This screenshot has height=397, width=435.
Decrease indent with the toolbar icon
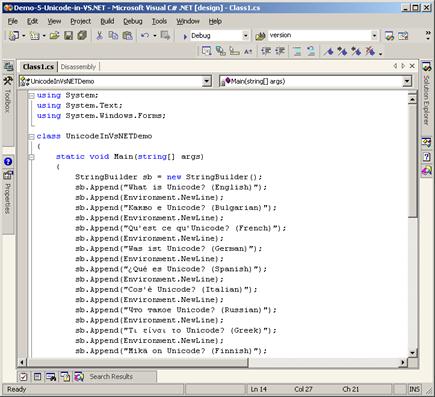pos(266,51)
